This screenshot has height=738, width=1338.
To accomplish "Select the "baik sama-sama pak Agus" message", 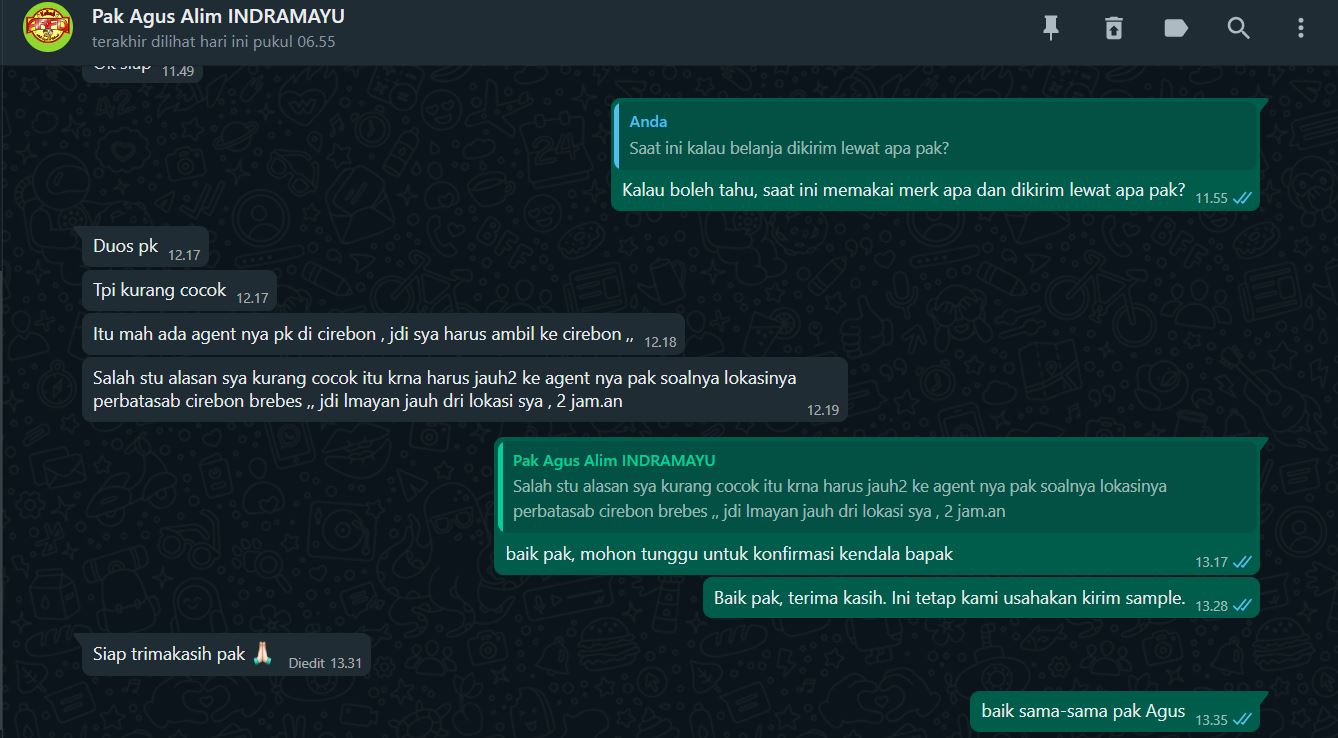I will 1114,711.
